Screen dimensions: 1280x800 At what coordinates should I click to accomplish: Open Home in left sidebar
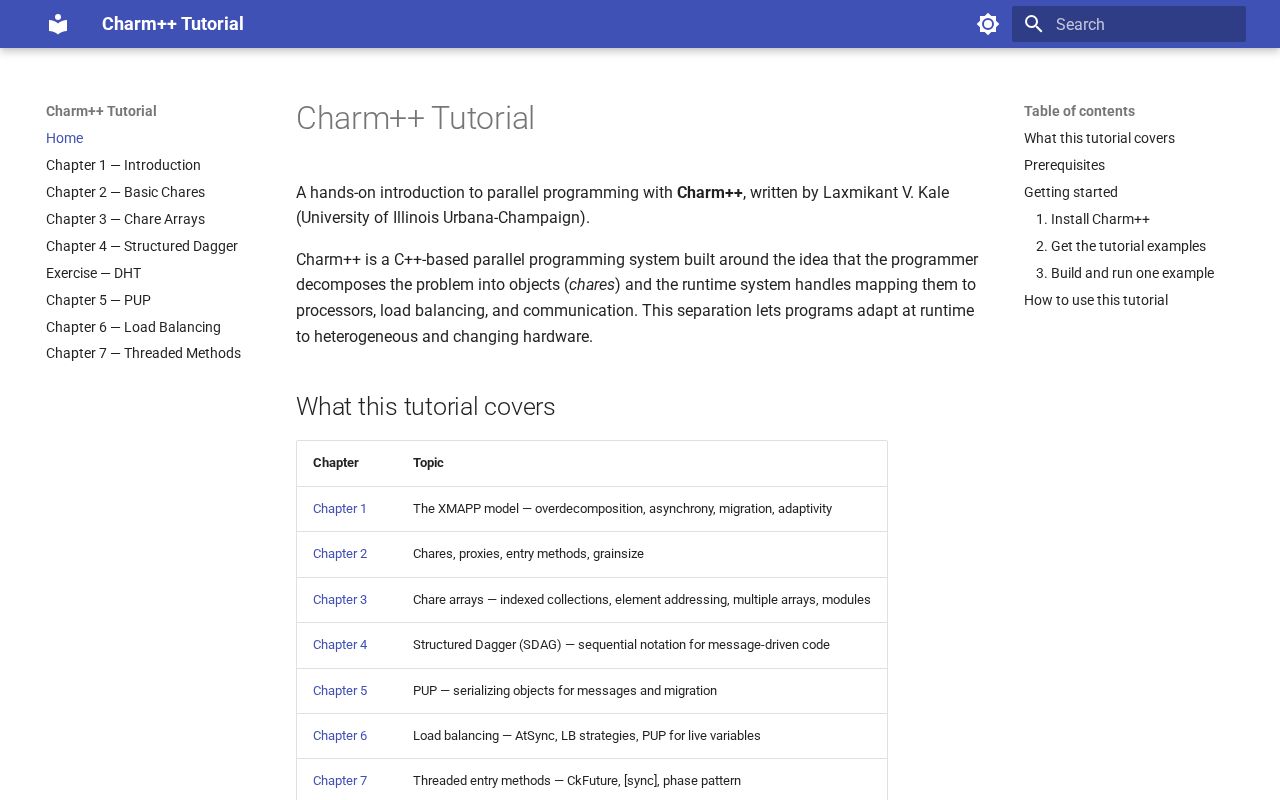coord(64,138)
